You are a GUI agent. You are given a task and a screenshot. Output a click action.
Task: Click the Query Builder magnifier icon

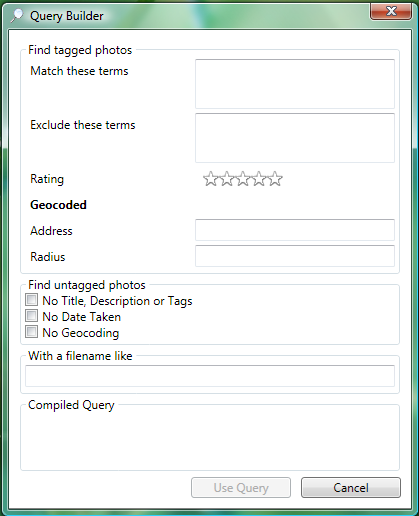(x=17, y=16)
